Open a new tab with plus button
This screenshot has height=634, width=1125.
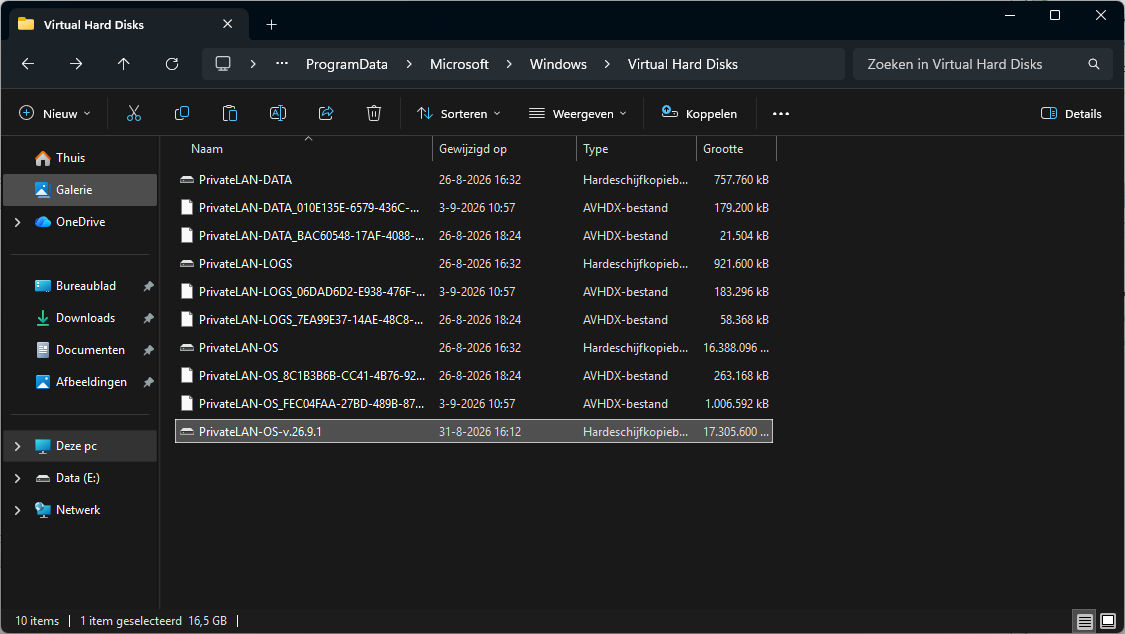tap(271, 24)
